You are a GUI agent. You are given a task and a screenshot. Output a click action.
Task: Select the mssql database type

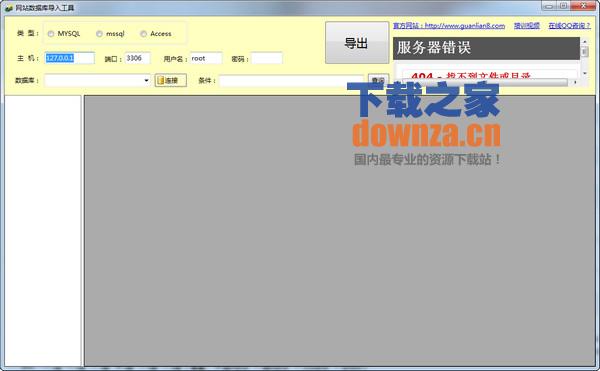point(99,34)
